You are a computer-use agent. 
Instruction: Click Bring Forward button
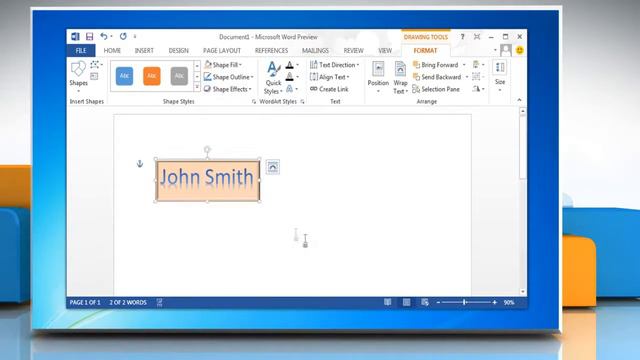click(436, 65)
